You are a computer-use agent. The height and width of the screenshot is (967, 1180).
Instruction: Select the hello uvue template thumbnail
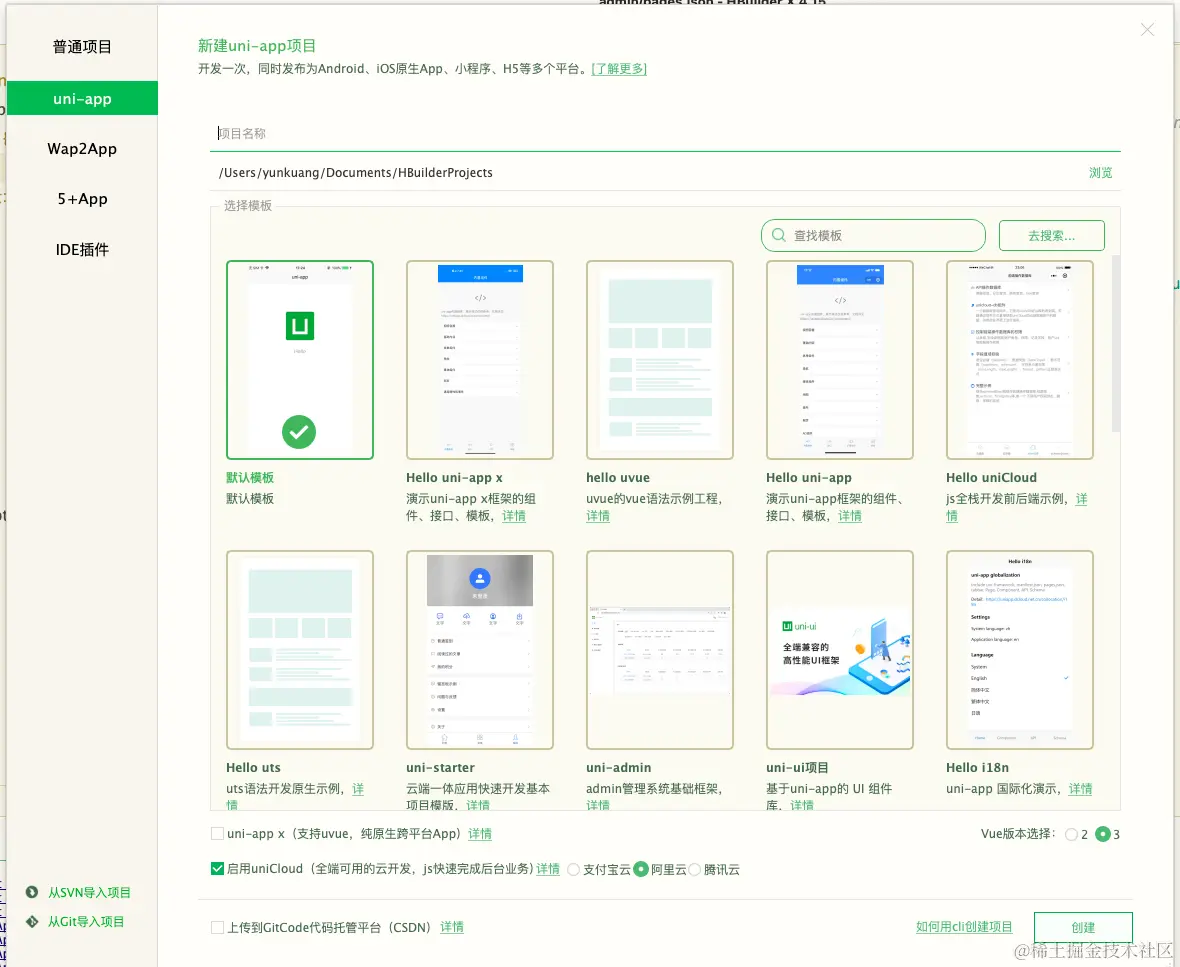pyautogui.click(x=660, y=360)
